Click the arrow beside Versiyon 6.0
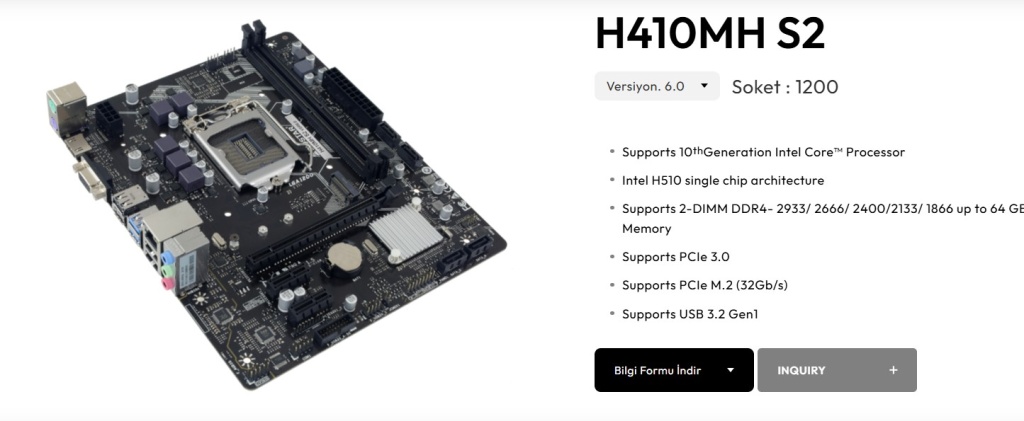1024x421 pixels. tap(704, 86)
